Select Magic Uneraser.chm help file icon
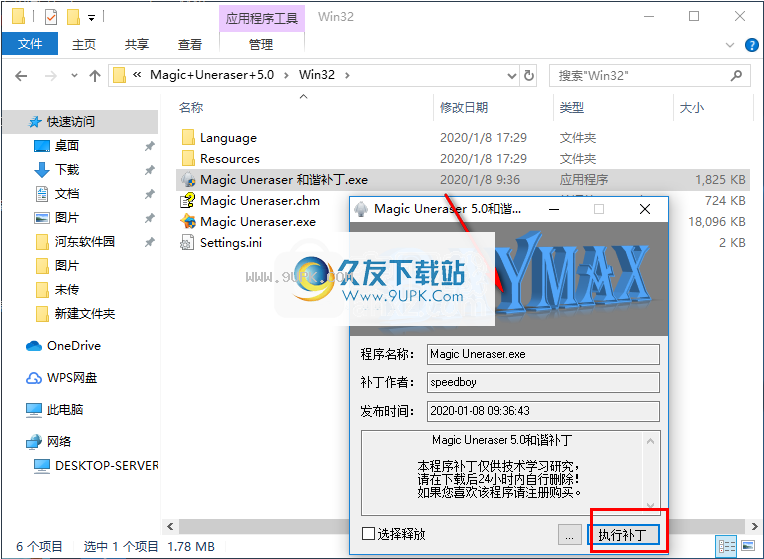The image size is (764, 559). click(x=188, y=200)
